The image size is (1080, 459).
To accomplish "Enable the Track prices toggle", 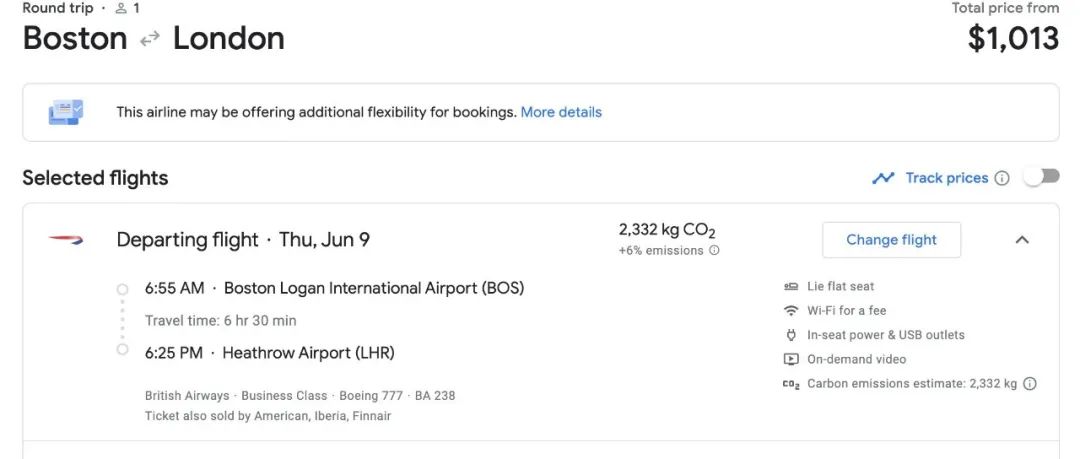I will pos(1041,177).
